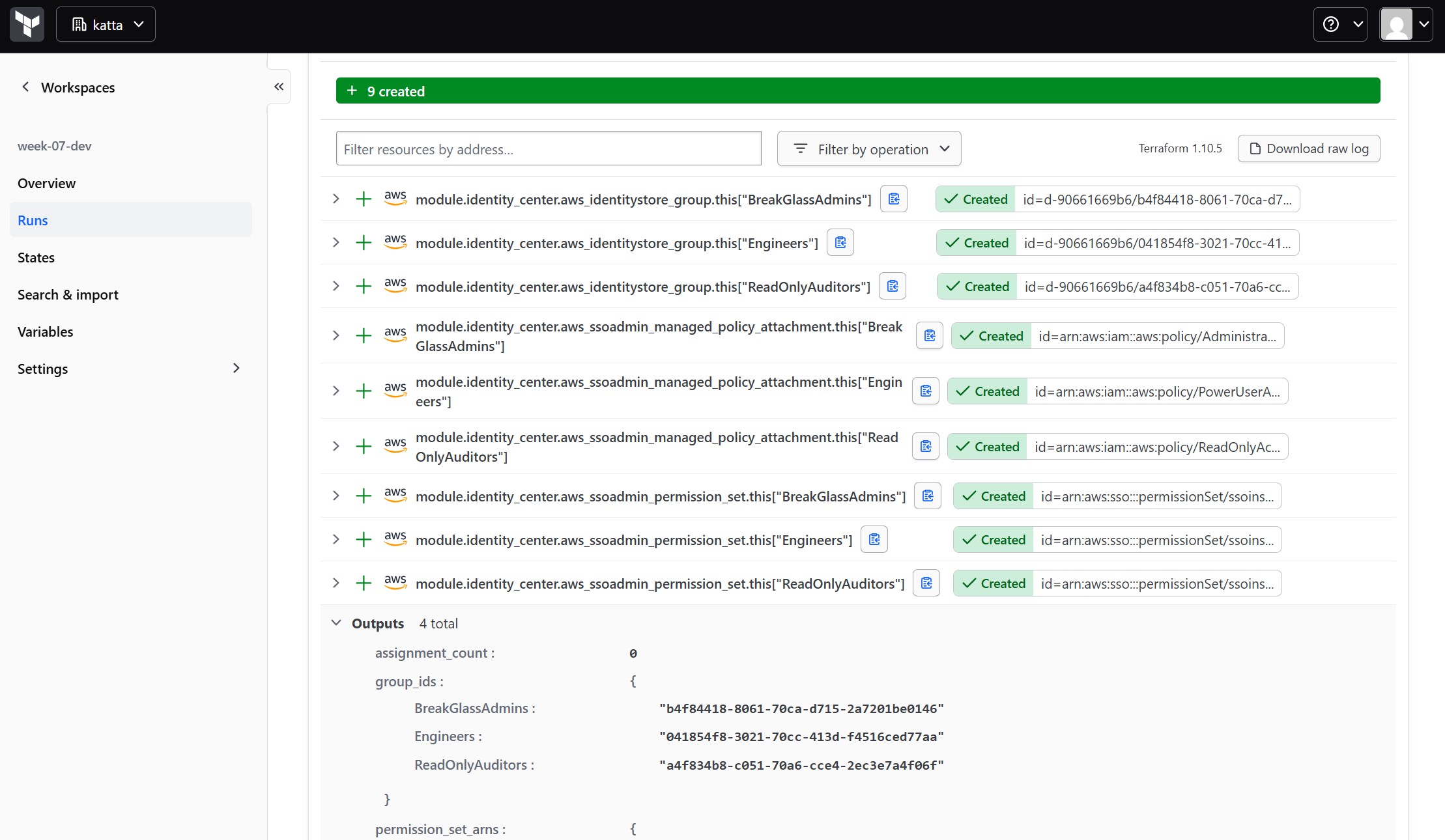Screen dimensions: 1445x840
Task: Click the 9 created green bar
Action: 858,91
